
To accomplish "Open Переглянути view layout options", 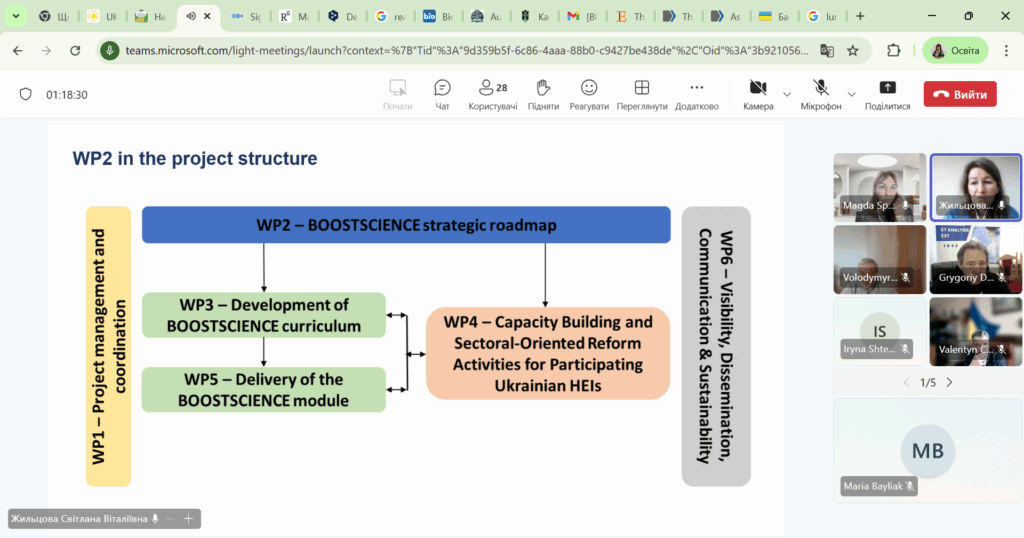I will (x=642, y=94).
